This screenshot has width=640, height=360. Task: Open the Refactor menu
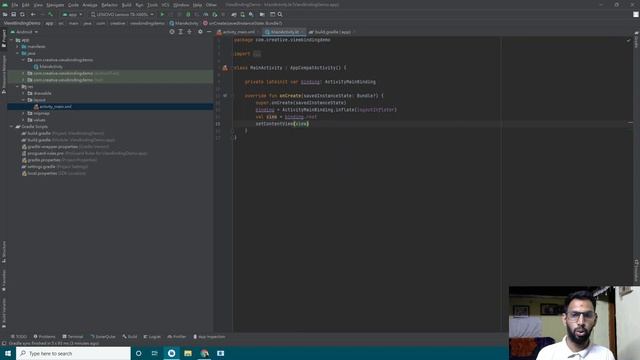coord(109,5)
